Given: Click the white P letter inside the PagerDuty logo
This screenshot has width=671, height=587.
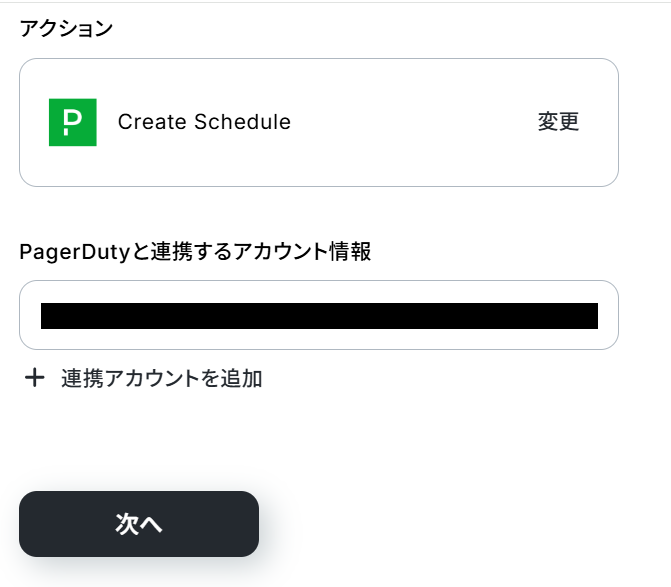Looking at the screenshot, I should (x=72, y=122).
